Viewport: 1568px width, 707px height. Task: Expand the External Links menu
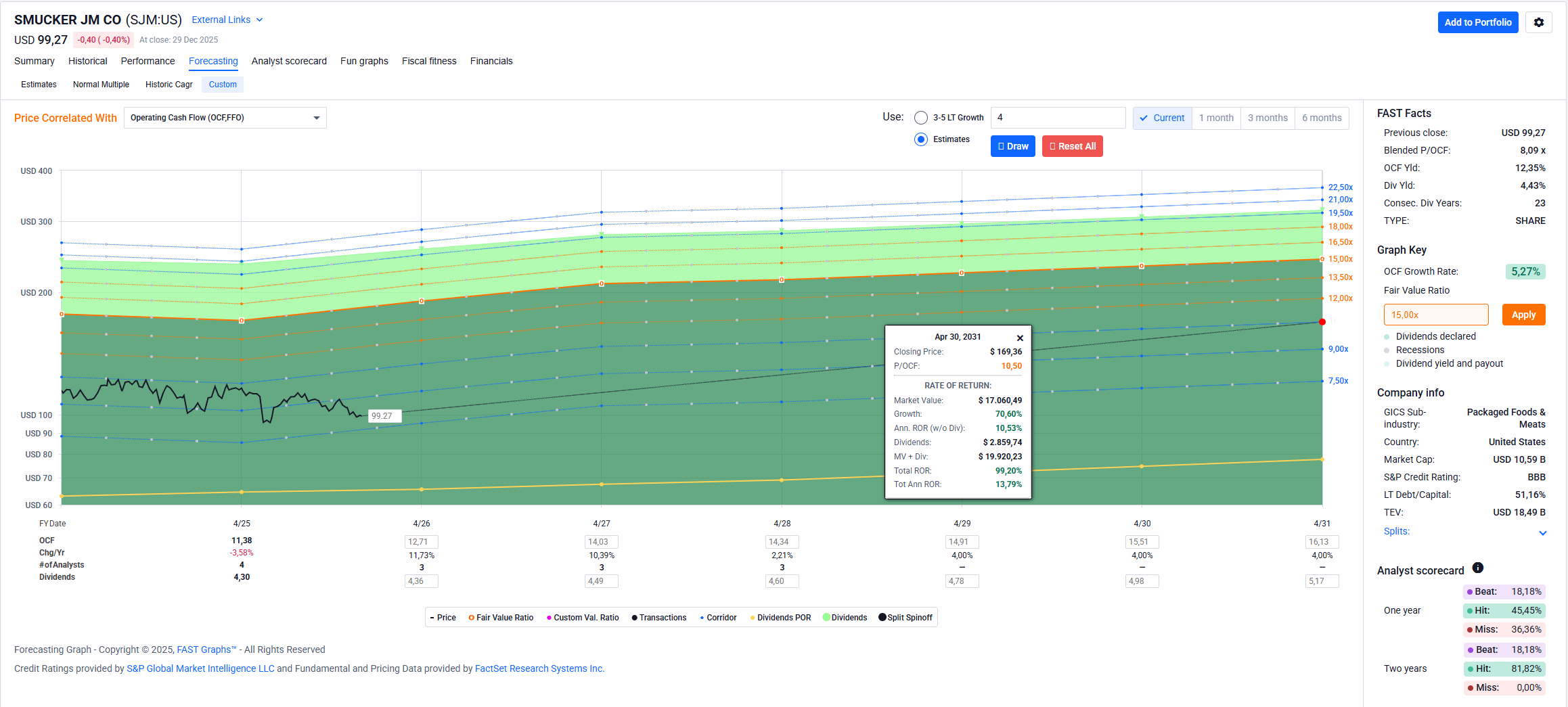(x=227, y=20)
